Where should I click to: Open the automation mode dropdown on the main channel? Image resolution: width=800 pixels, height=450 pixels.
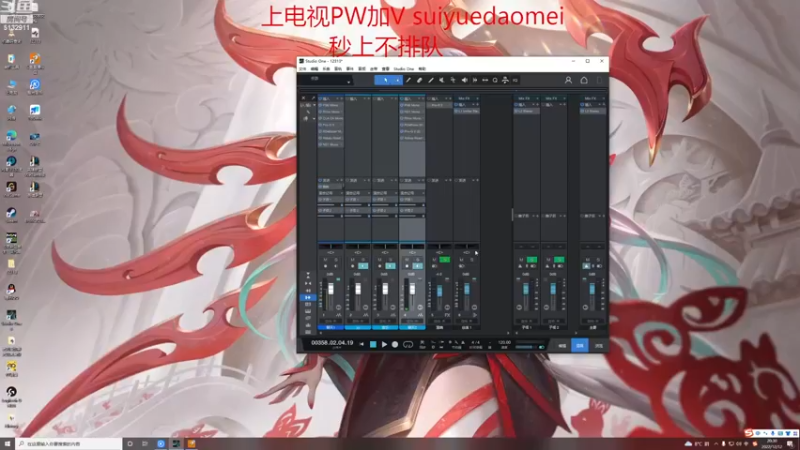pos(592,321)
